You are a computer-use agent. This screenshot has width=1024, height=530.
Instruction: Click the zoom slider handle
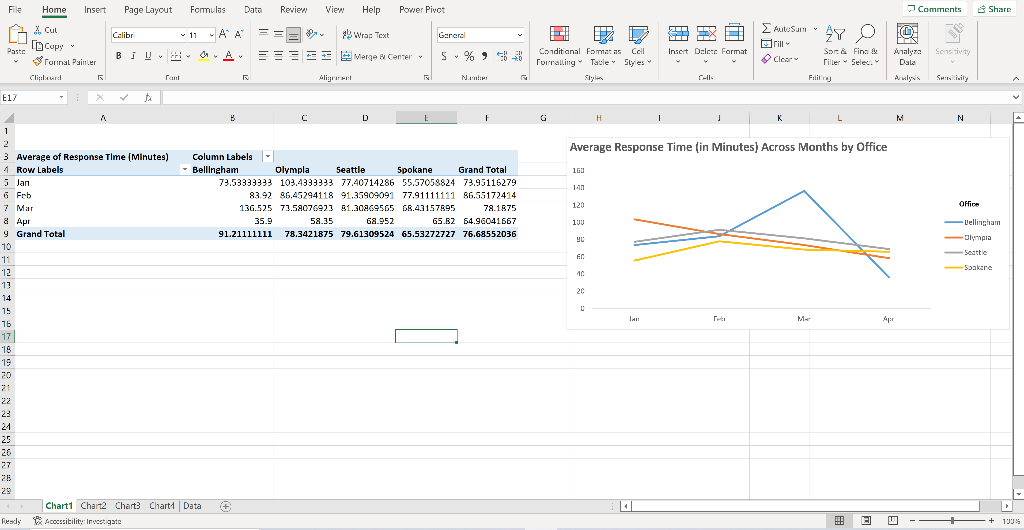point(953,520)
